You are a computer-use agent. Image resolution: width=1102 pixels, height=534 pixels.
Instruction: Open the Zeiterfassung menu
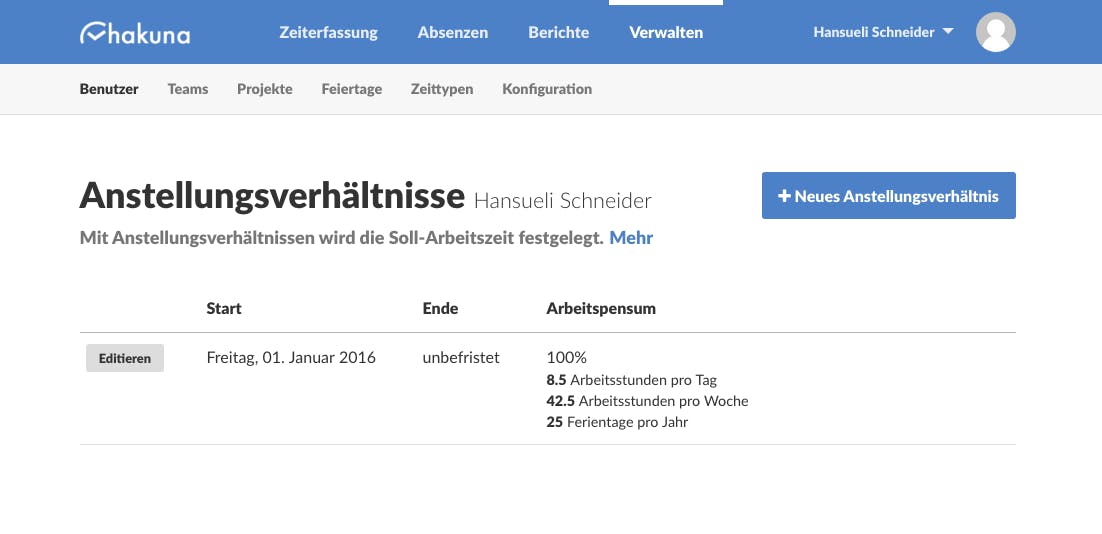[328, 32]
